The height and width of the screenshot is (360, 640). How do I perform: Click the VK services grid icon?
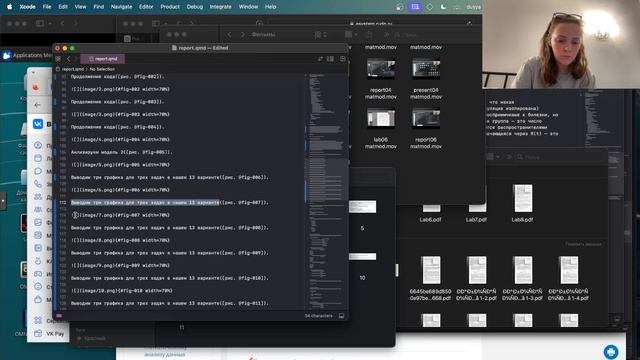38,320
